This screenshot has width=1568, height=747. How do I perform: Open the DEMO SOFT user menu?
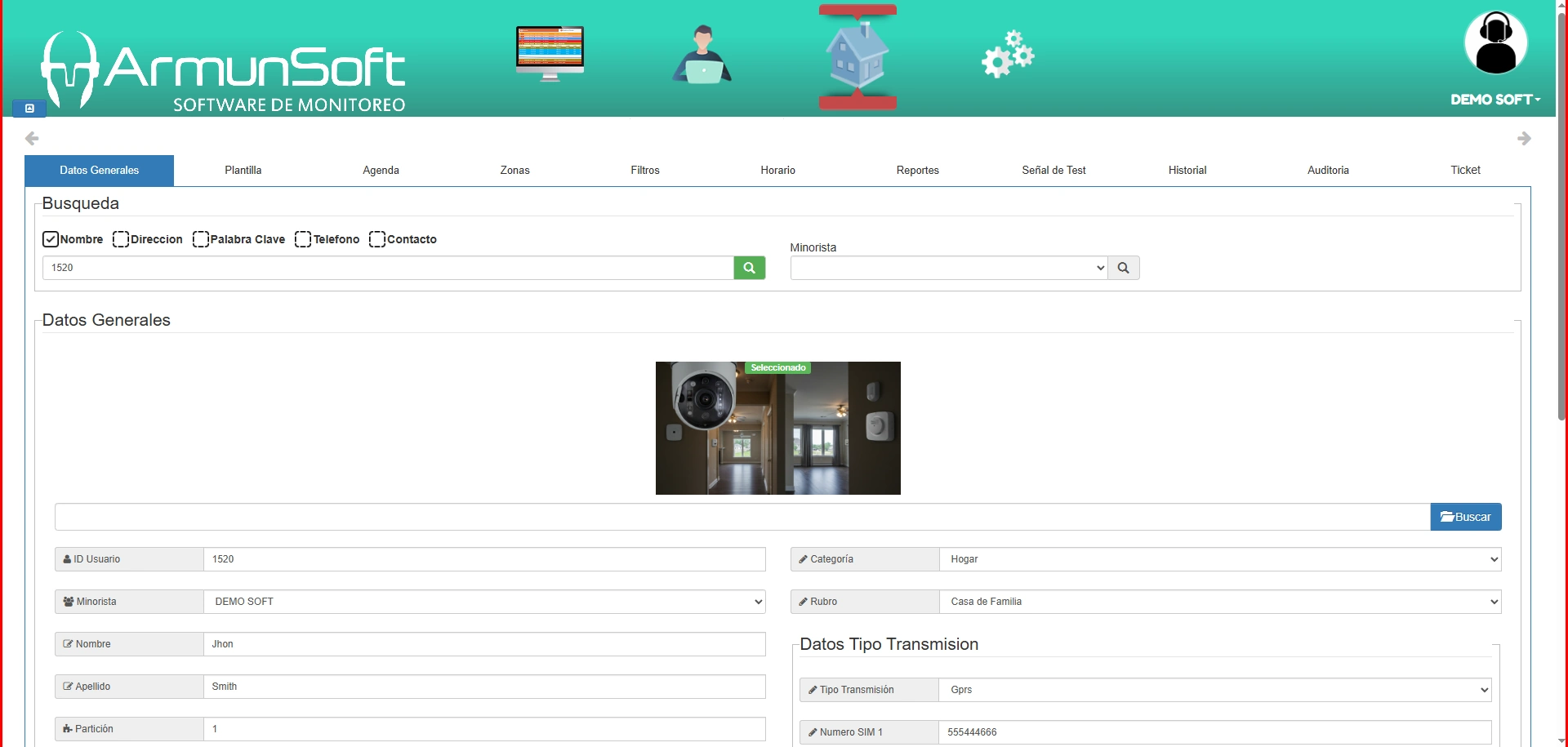coord(1494,100)
